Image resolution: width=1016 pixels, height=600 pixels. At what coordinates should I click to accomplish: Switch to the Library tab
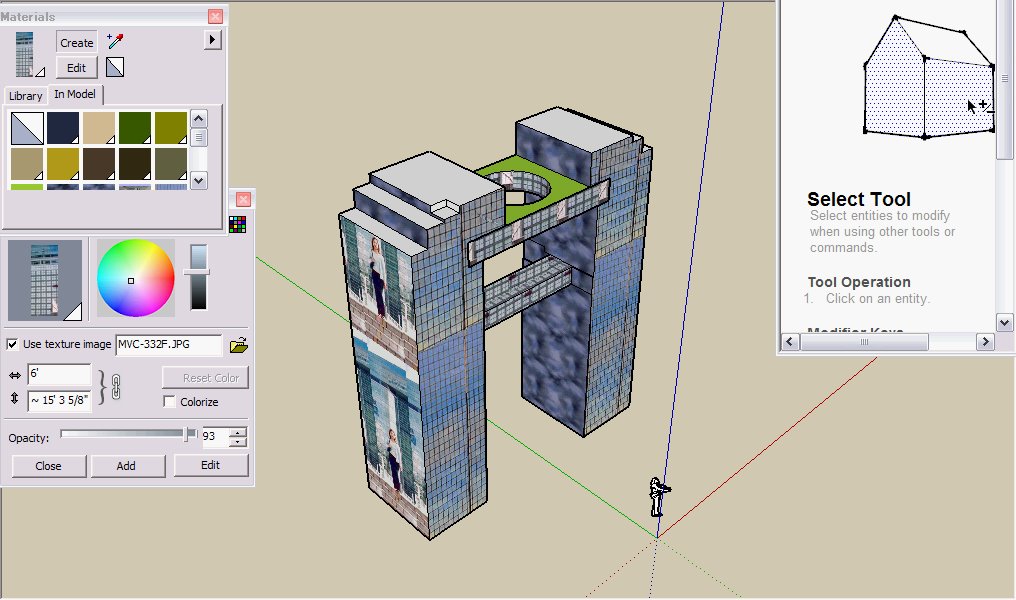pyautogui.click(x=25, y=96)
